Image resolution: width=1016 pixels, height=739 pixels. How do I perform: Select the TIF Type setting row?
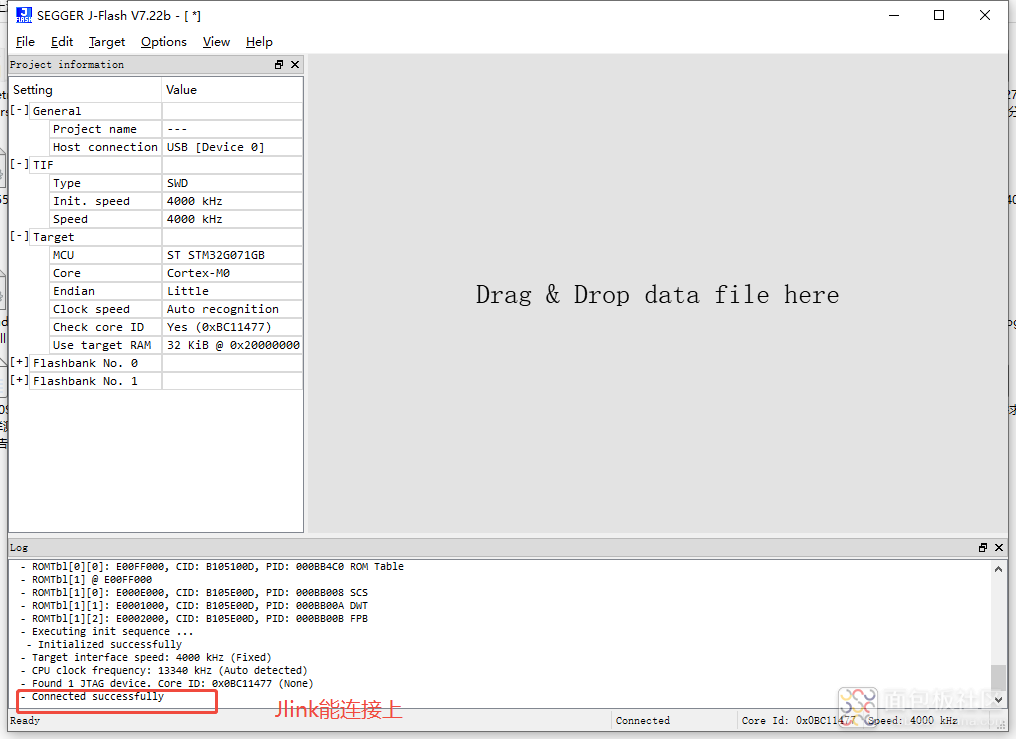[x=176, y=183]
